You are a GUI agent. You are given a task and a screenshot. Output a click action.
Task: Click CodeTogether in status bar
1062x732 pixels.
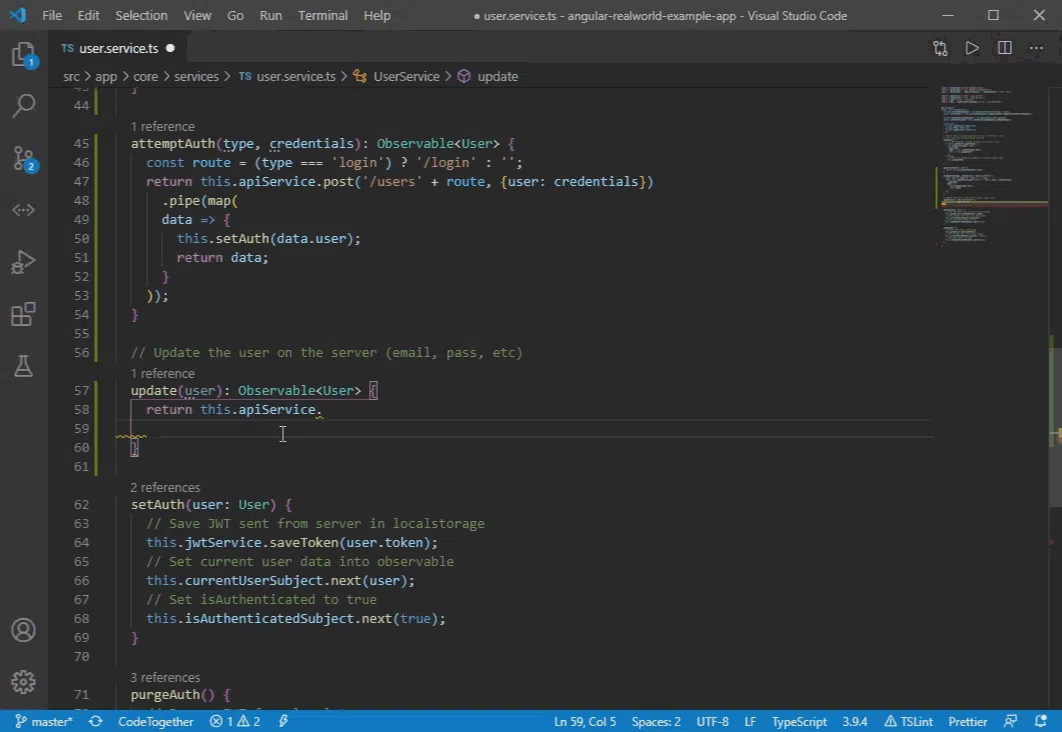point(155,722)
